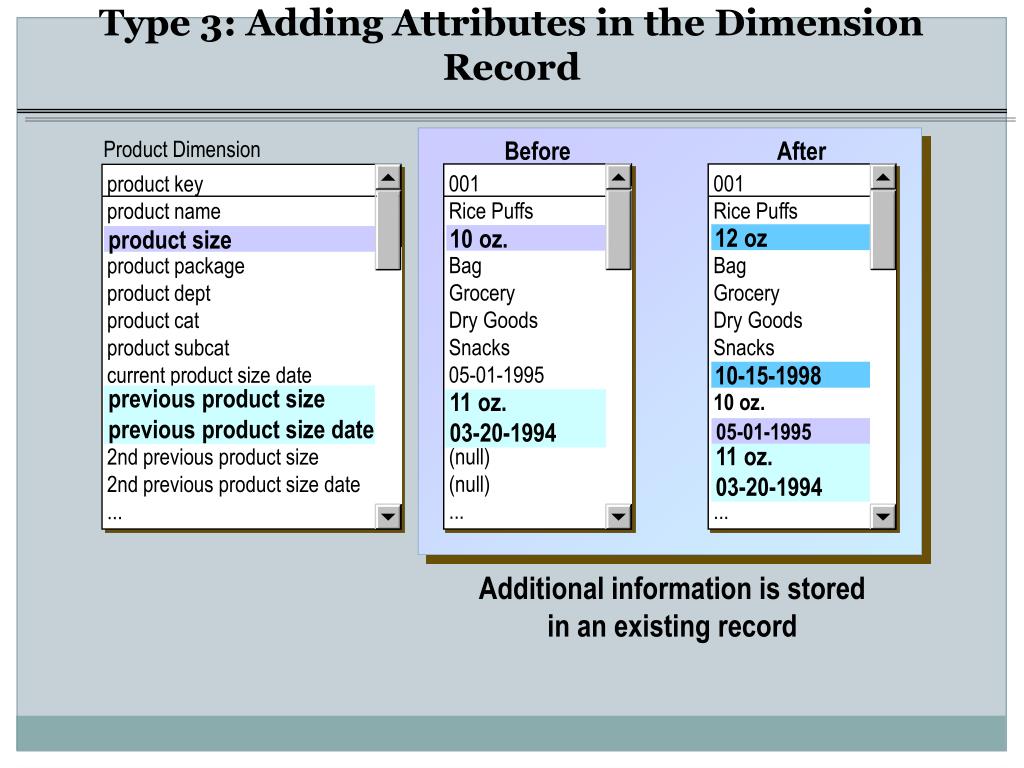Select 'product dept' row

[x=159, y=294]
